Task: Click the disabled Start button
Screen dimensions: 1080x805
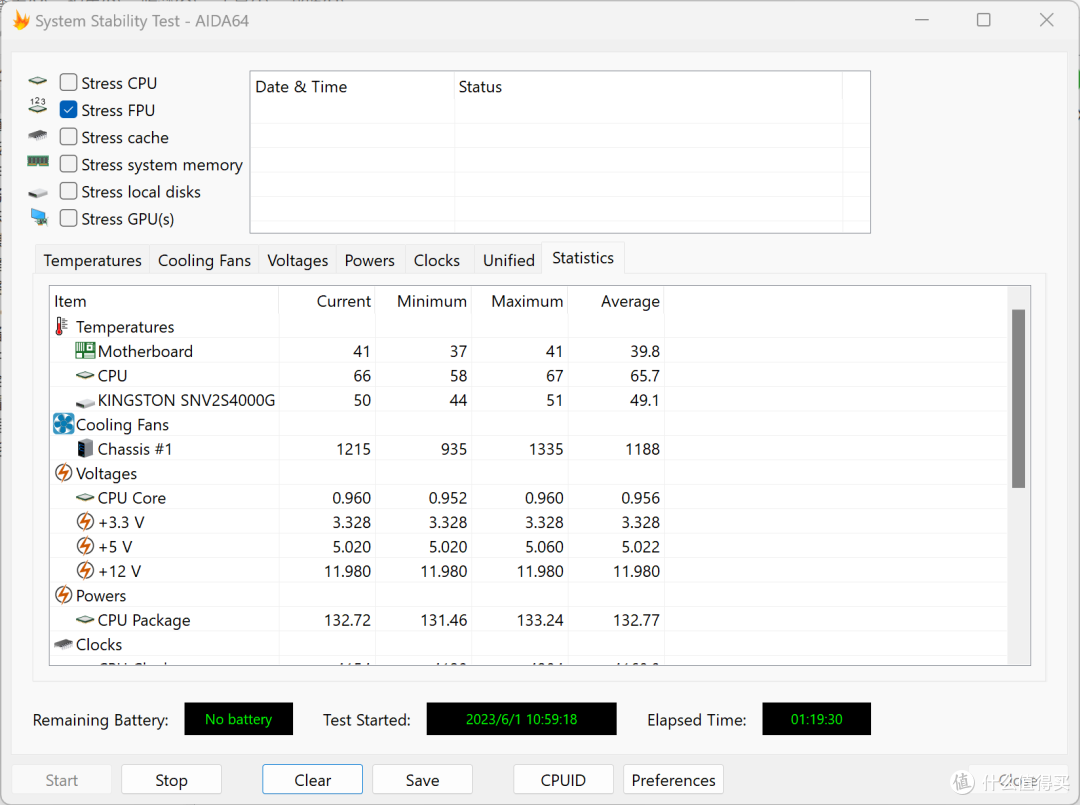Action: (x=62, y=780)
